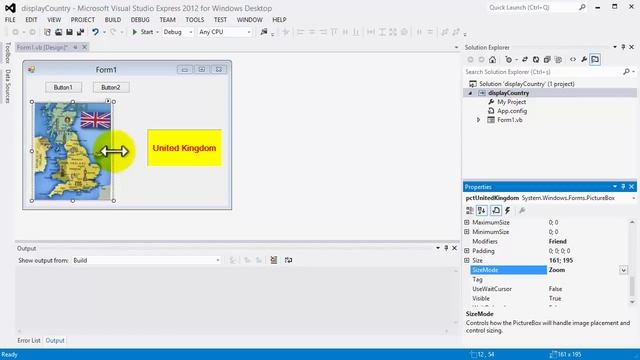Image resolution: width=640 pixels, height=360 pixels.
Task: Click the Save toolbar icon
Action: click(x=69, y=32)
